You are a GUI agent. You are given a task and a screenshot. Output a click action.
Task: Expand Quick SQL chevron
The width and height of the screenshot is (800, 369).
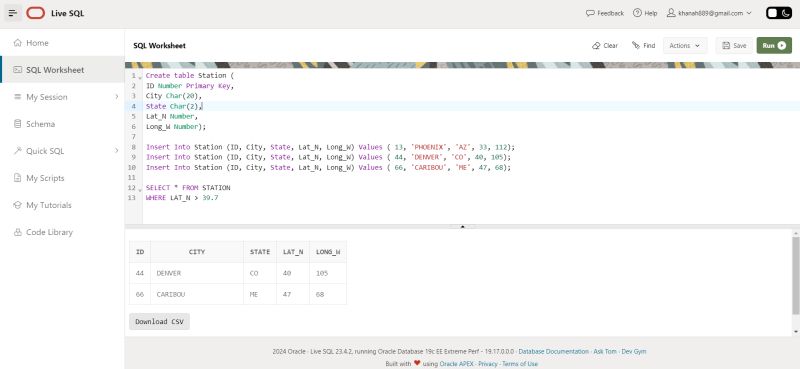[116, 151]
